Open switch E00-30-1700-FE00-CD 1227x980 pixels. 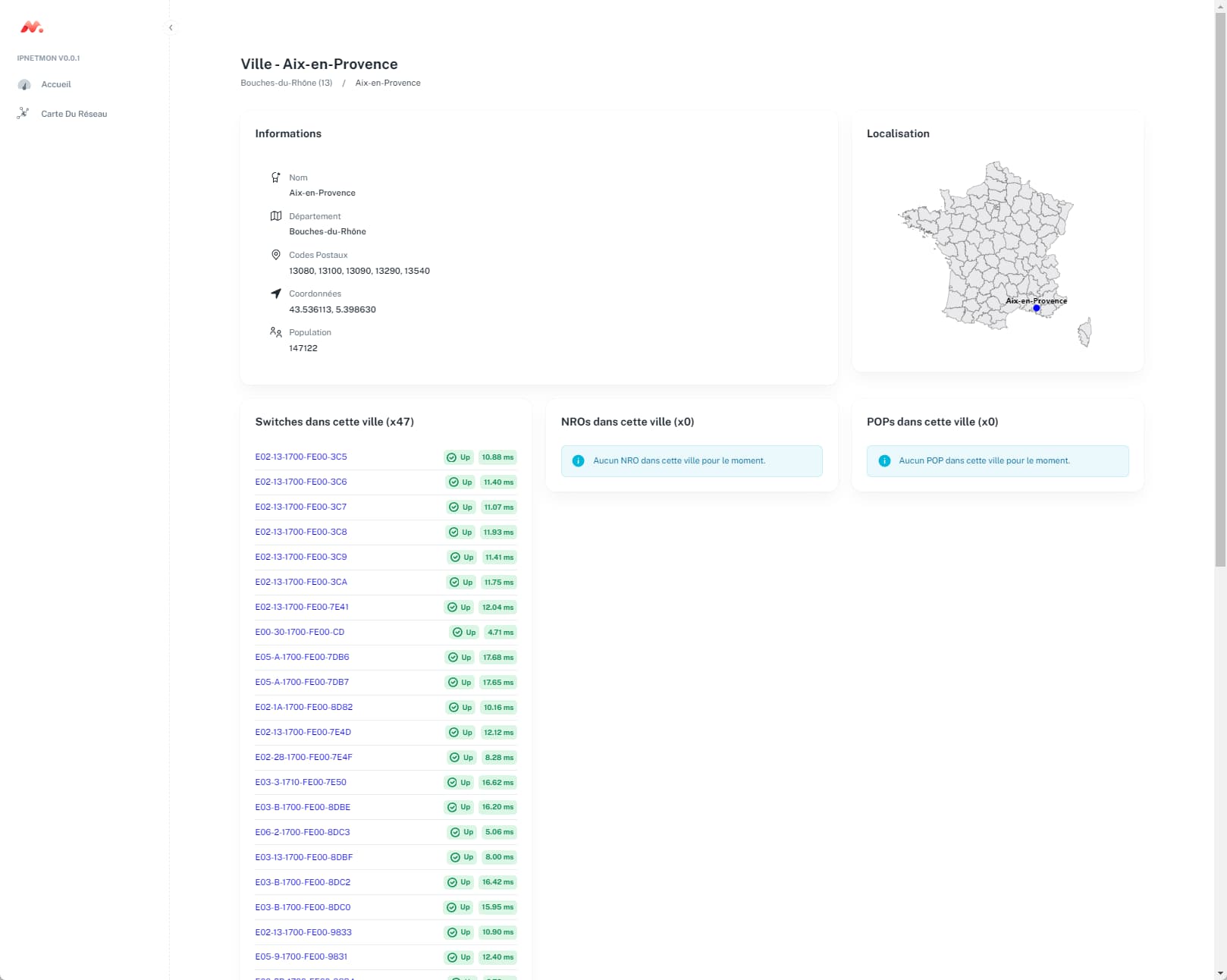[x=300, y=632]
